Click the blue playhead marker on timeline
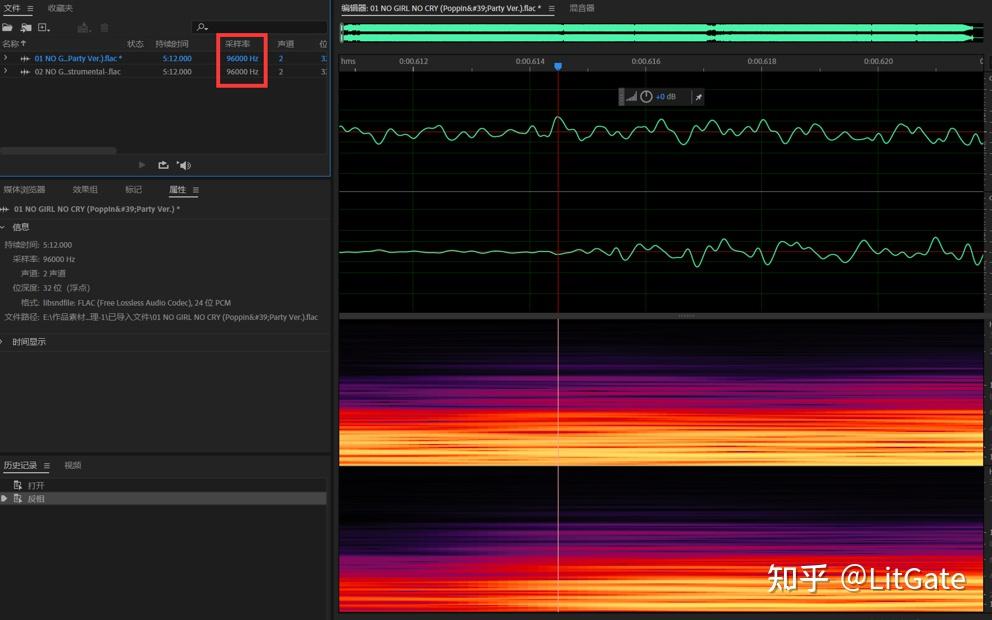Viewport: 992px width, 620px height. (558, 66)
